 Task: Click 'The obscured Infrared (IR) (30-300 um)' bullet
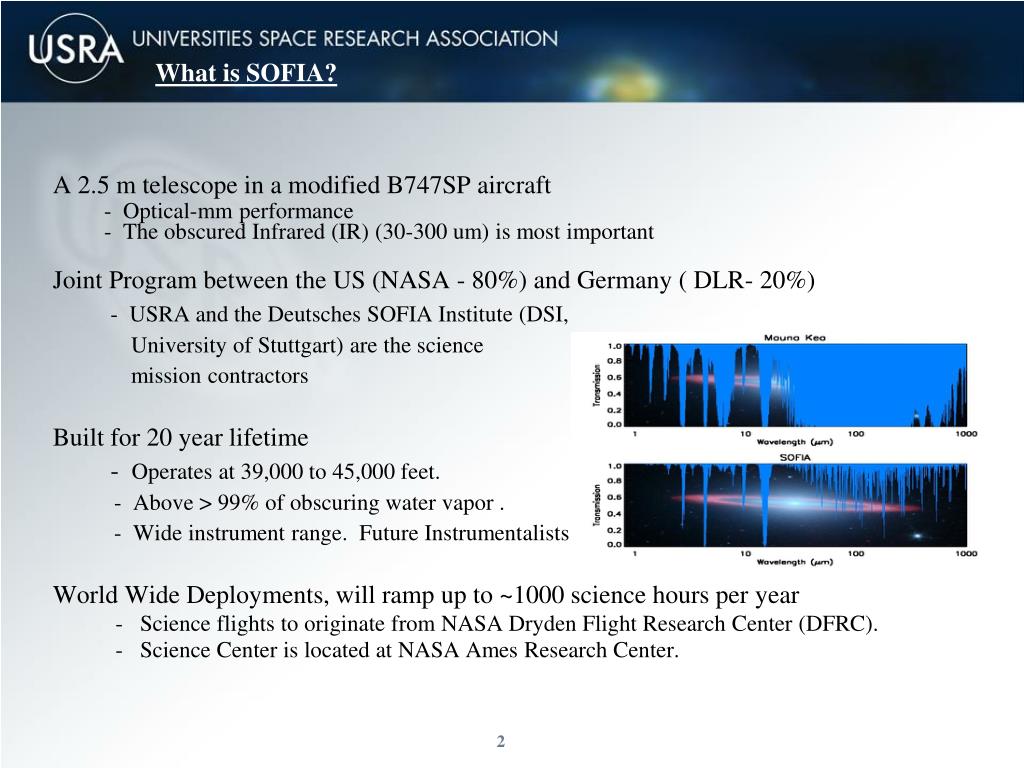[x=389, y=232]
